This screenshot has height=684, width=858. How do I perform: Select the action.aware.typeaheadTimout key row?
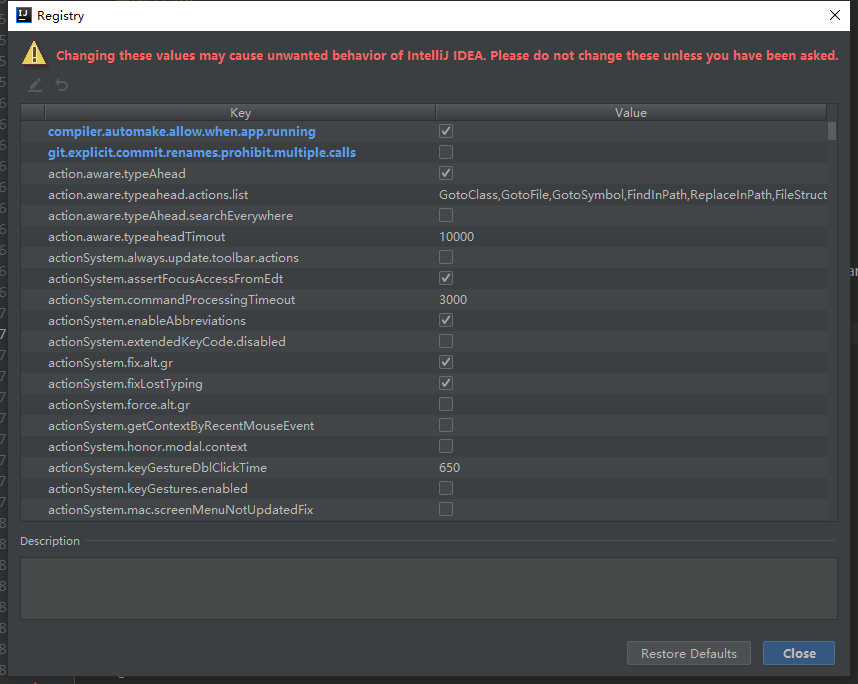137,237
